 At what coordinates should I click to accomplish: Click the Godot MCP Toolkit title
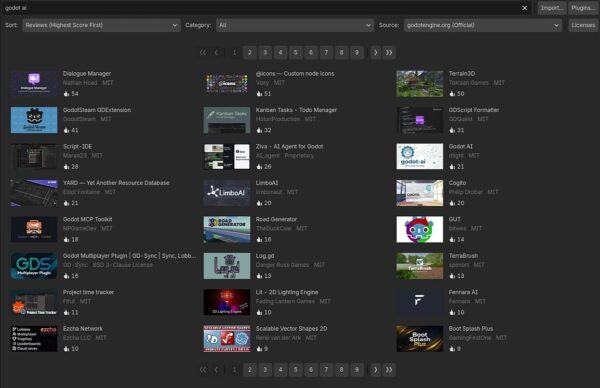click(x=88, y=219)
